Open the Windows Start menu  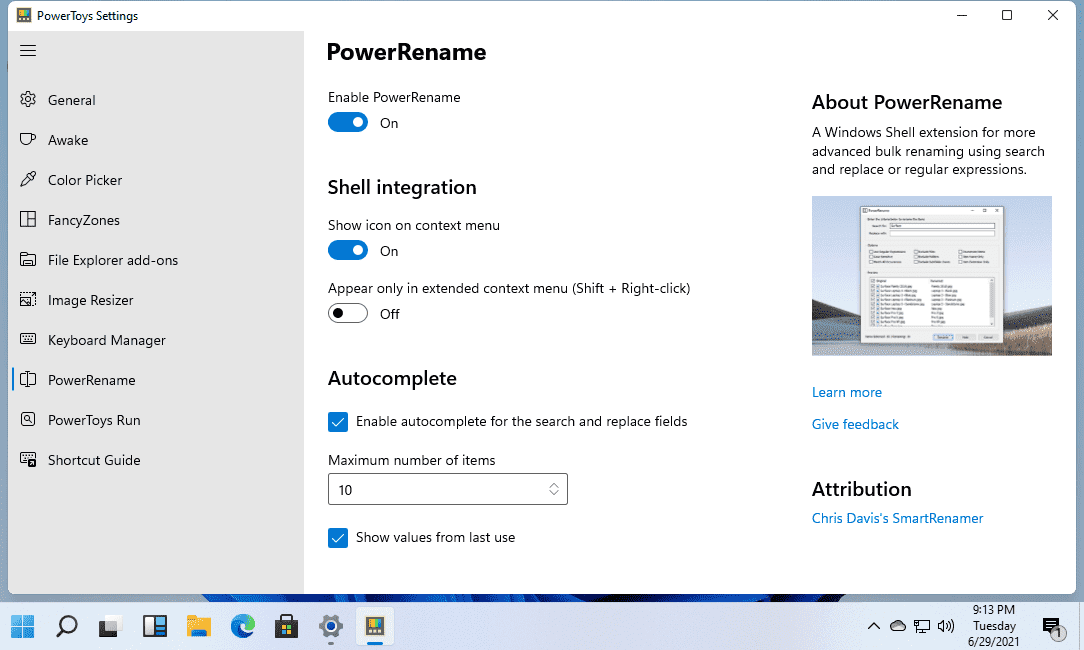[23, 626]
